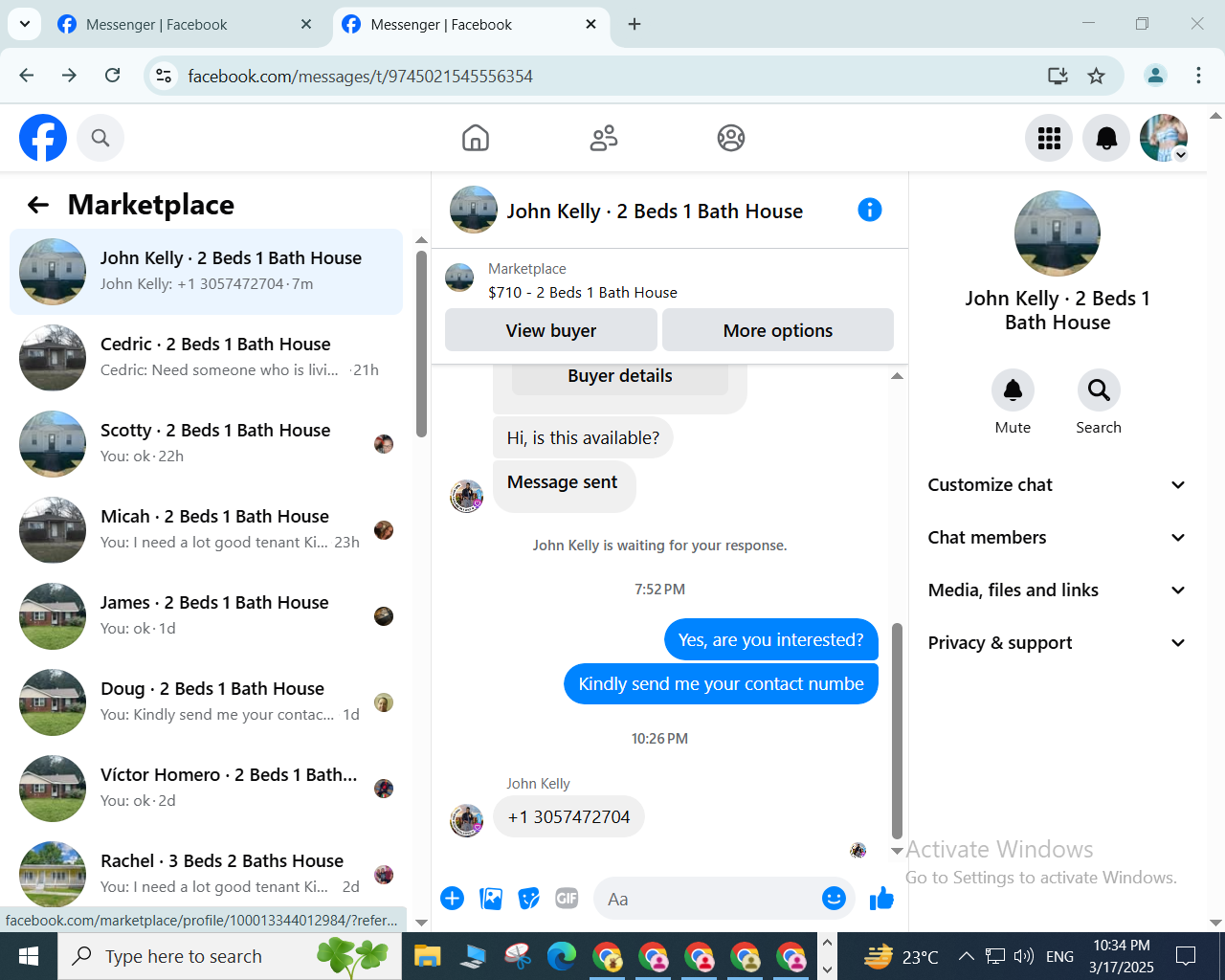This screenshot has width=1225, height=980.
Task: Search in conversation magnifier icon
Action: (1099, 390)
